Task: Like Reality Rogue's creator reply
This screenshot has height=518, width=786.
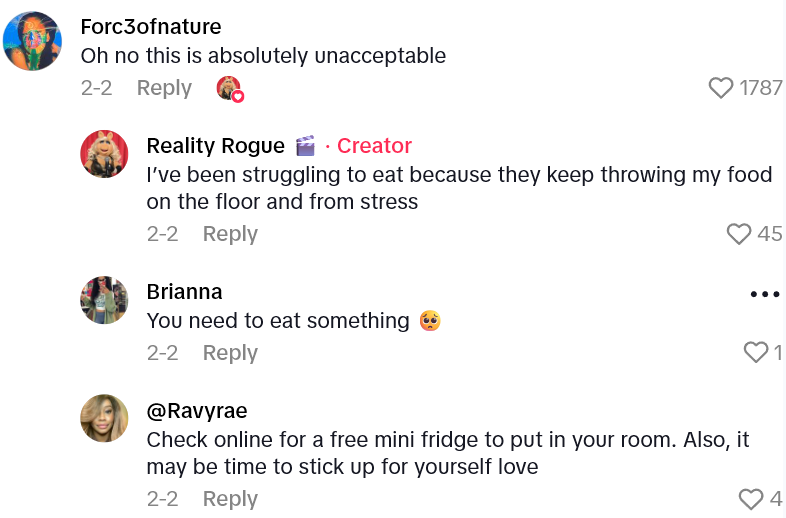Action: [x=739, y=234]
